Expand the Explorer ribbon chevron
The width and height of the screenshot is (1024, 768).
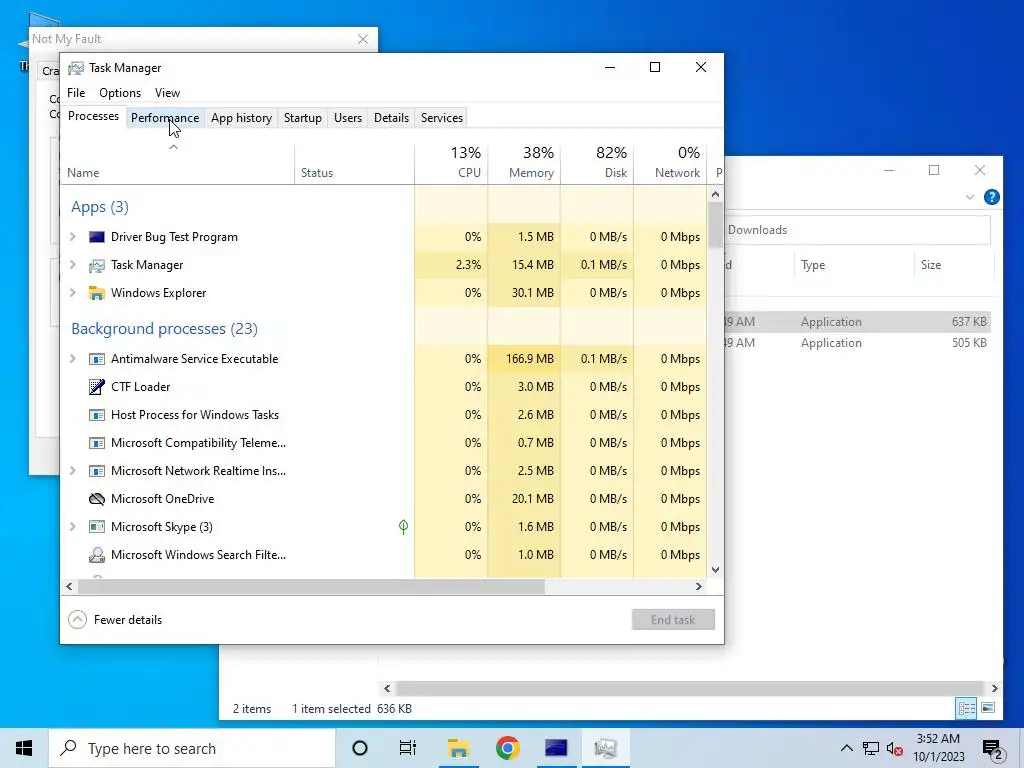tap(970, 197)
